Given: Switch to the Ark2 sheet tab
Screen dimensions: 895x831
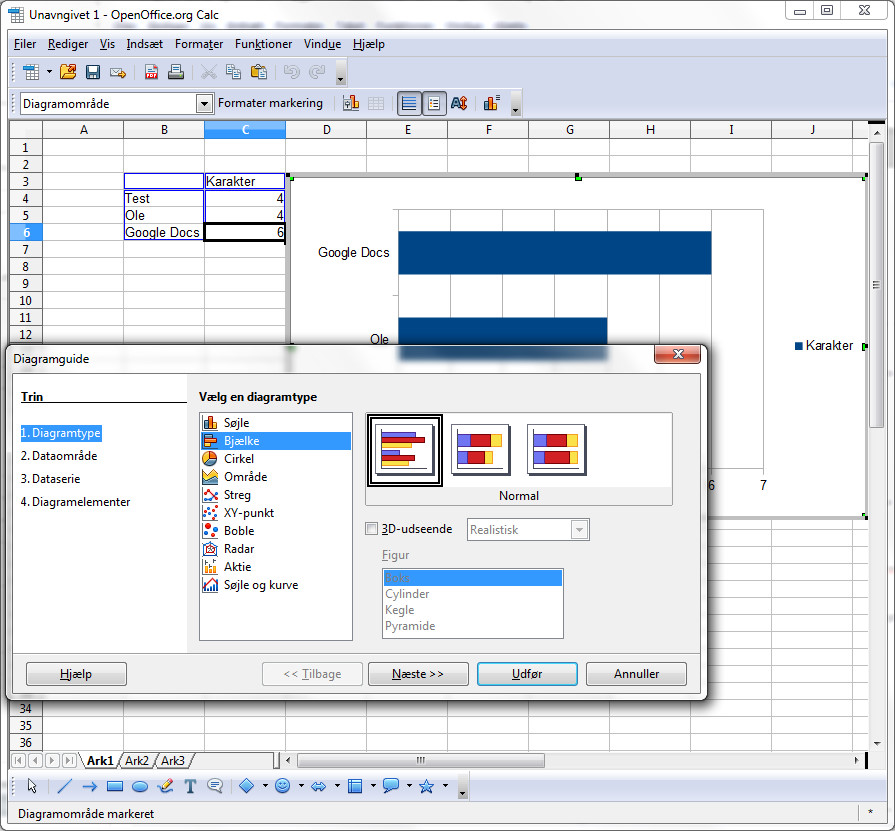Looking at the screenshot, I should pos(137,761).
